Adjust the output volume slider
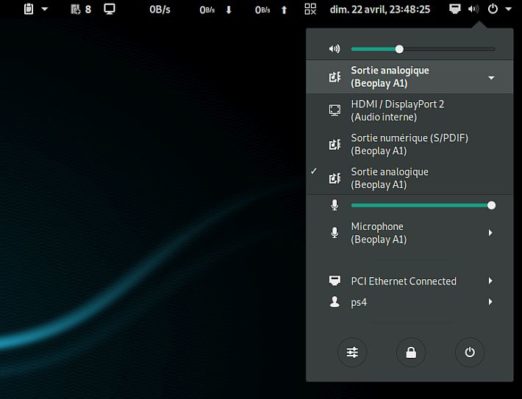522x399 pixels. [x=423, y=49]
